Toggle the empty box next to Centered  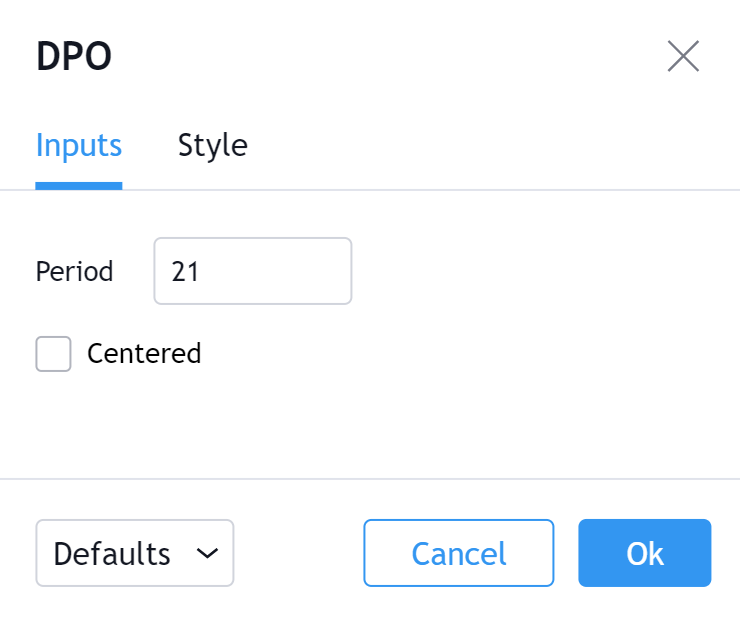tap(54, 354)
